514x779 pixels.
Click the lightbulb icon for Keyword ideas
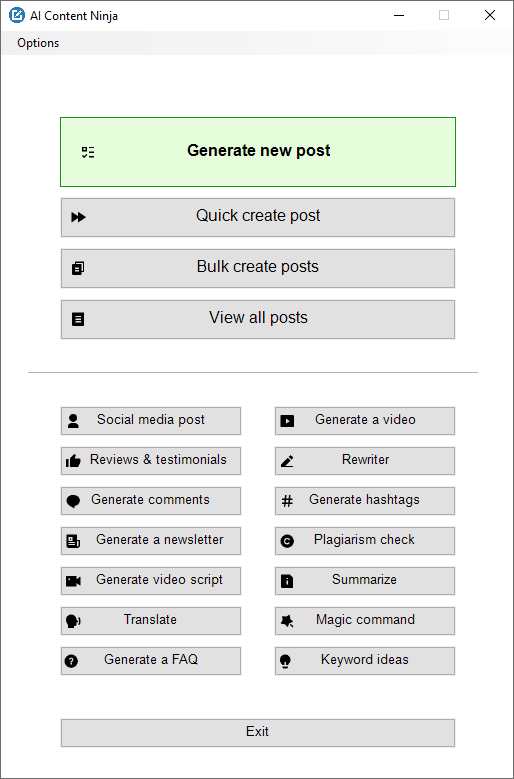(285, 661)
